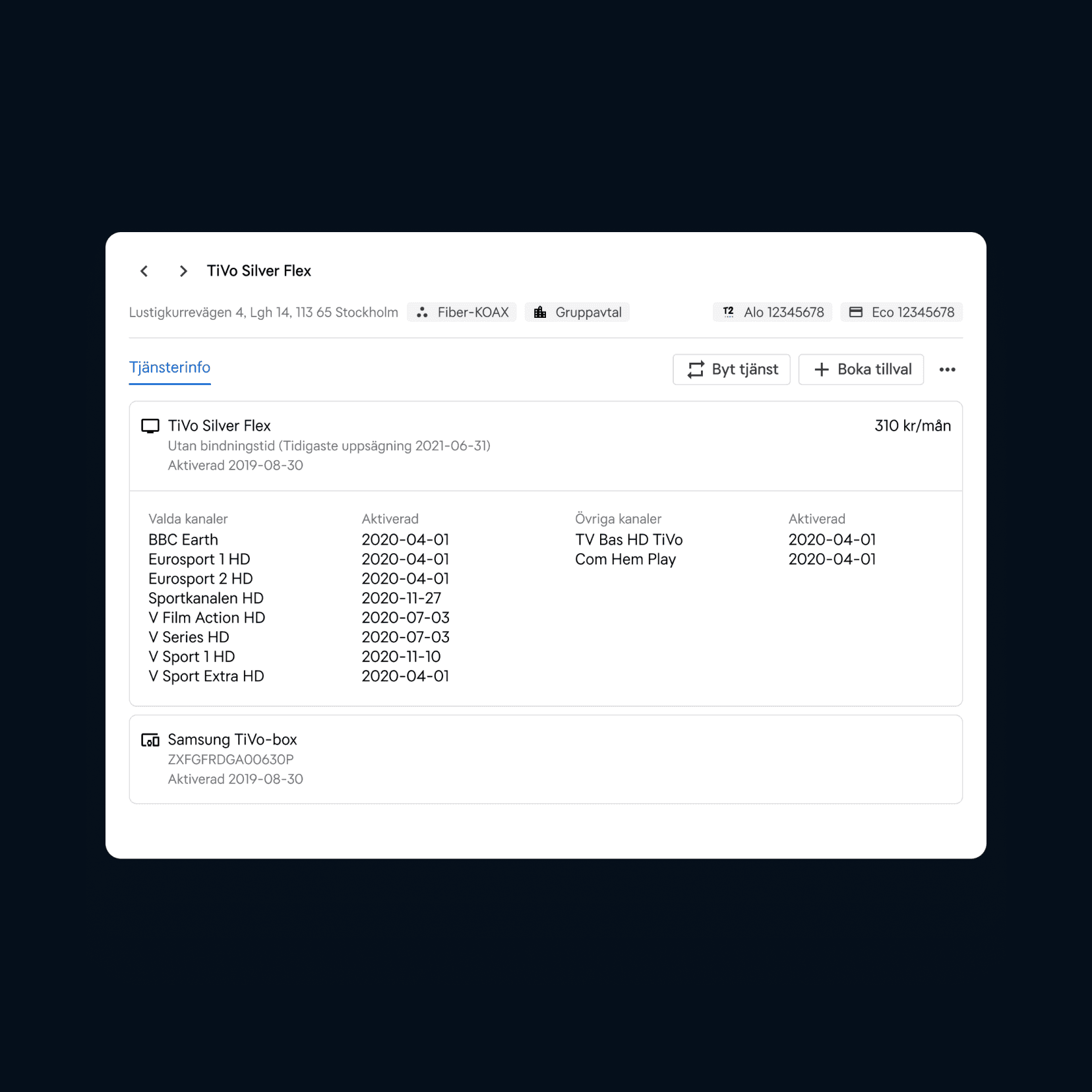1092x1092 pixels.
Task: Click the activation date for TV Bas HD TiVo
Action: coord(832,539)
